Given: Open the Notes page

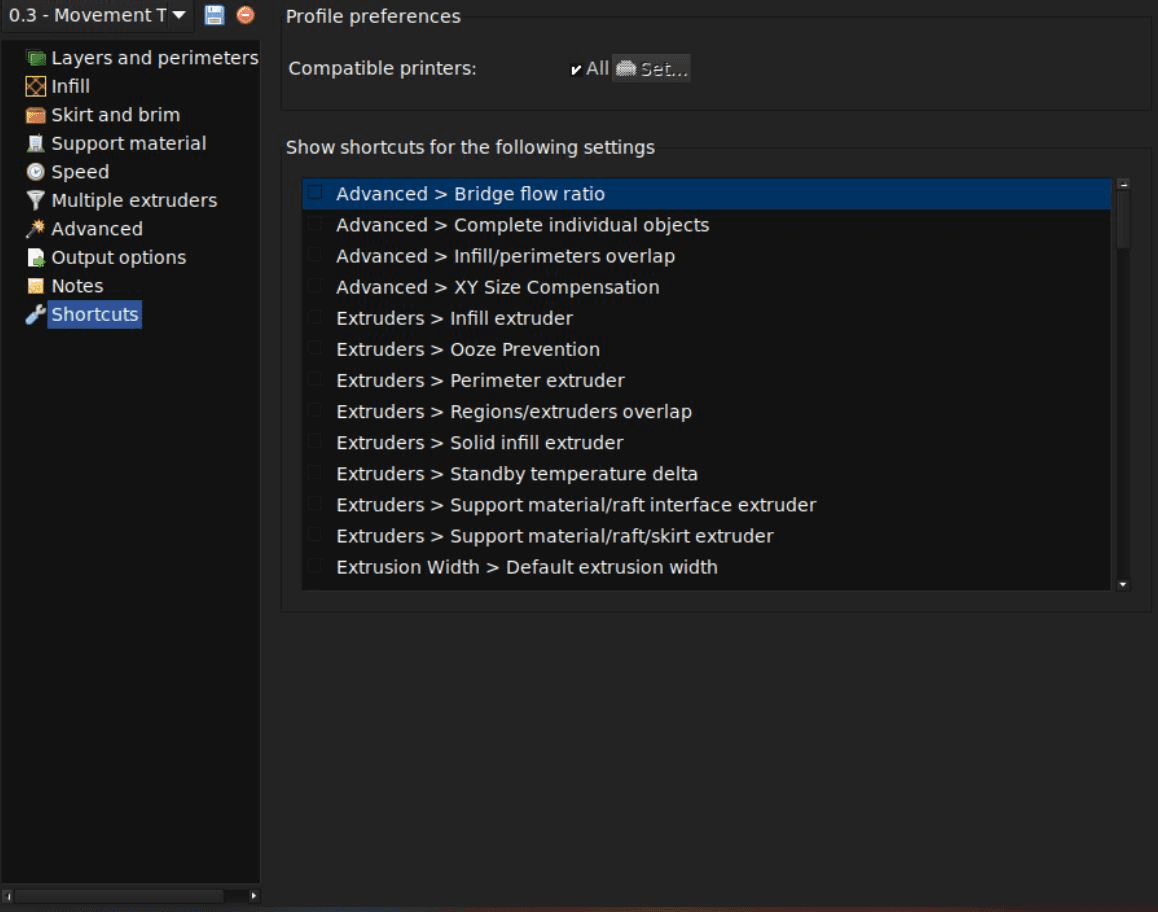Looking at the screenshot, I should pyautogui.click(x=77, y=286).
